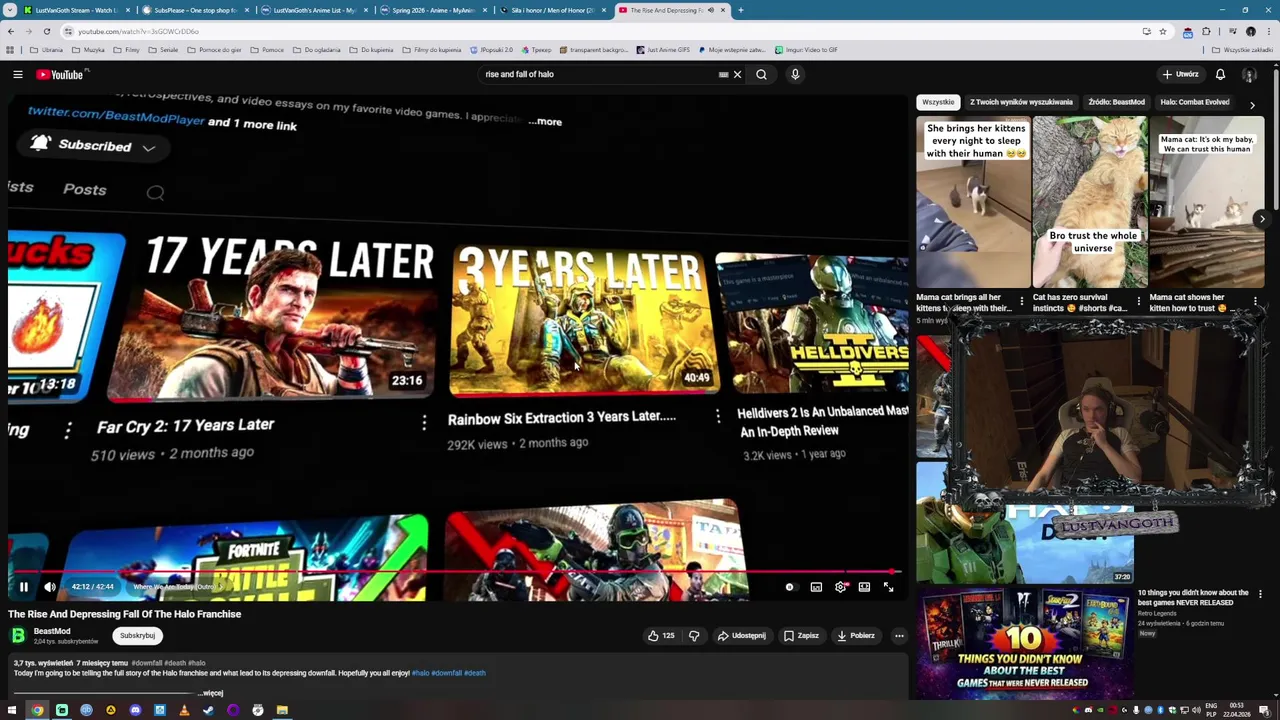The image size is (1280, 720).
Task: Open options for '10 things you didn't know' video
Action: (1260, 594)
